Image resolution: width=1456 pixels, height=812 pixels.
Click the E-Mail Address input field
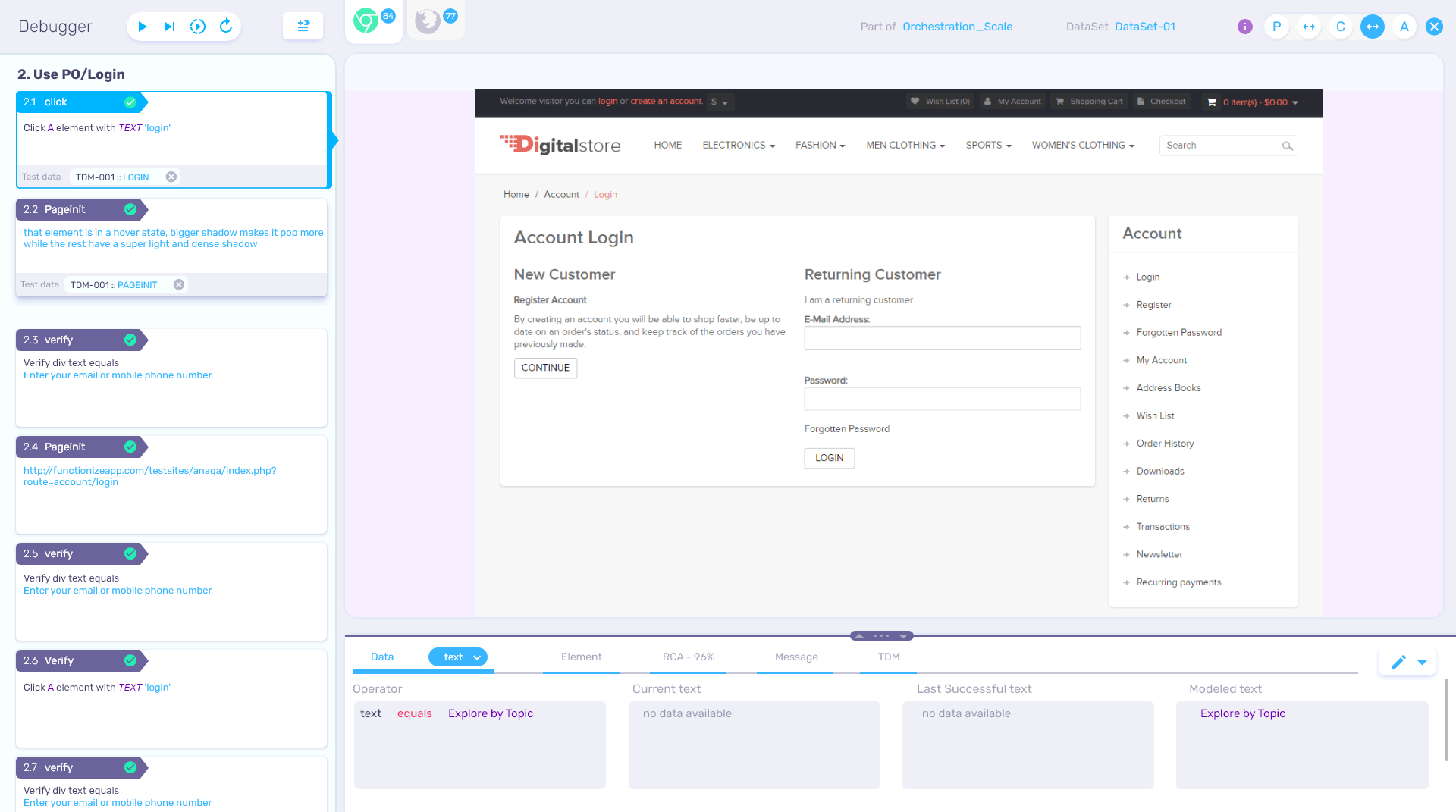(x=942, y=338)
